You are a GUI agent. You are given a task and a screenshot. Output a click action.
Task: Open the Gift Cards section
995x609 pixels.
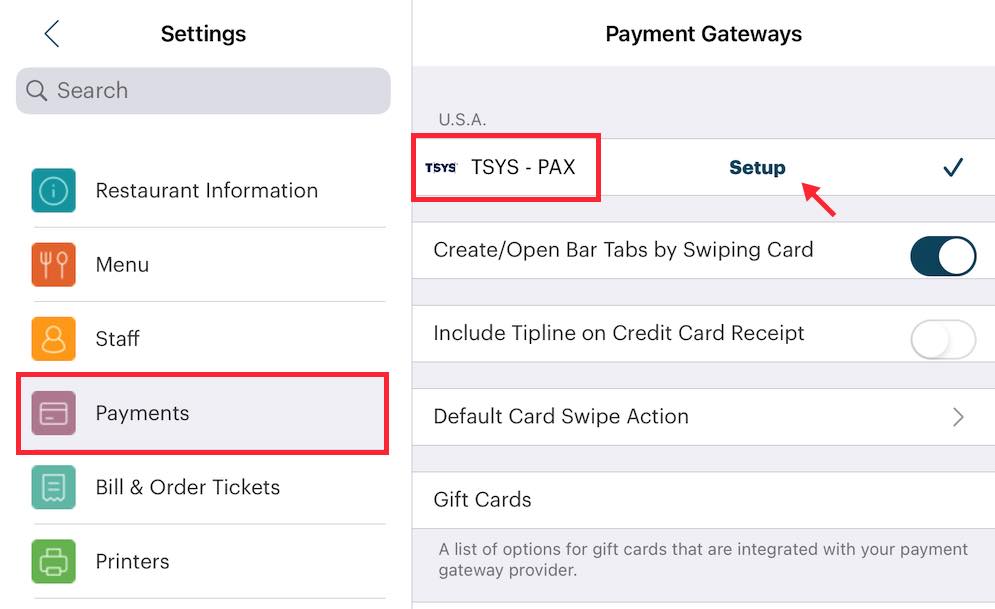482,499
